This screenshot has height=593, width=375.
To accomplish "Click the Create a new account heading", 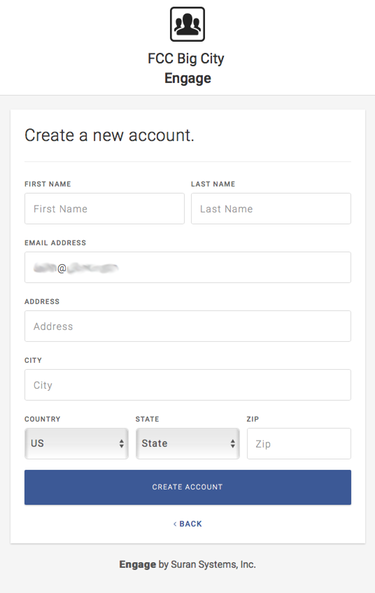I will click(x=109, y=135).
